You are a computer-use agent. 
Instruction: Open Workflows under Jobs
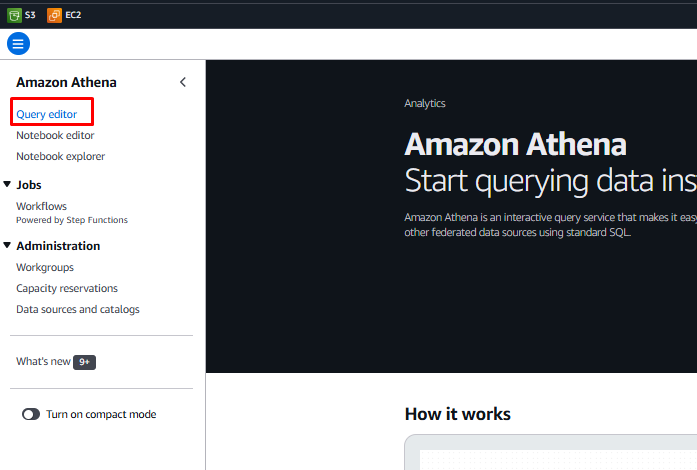coord(41,206)
